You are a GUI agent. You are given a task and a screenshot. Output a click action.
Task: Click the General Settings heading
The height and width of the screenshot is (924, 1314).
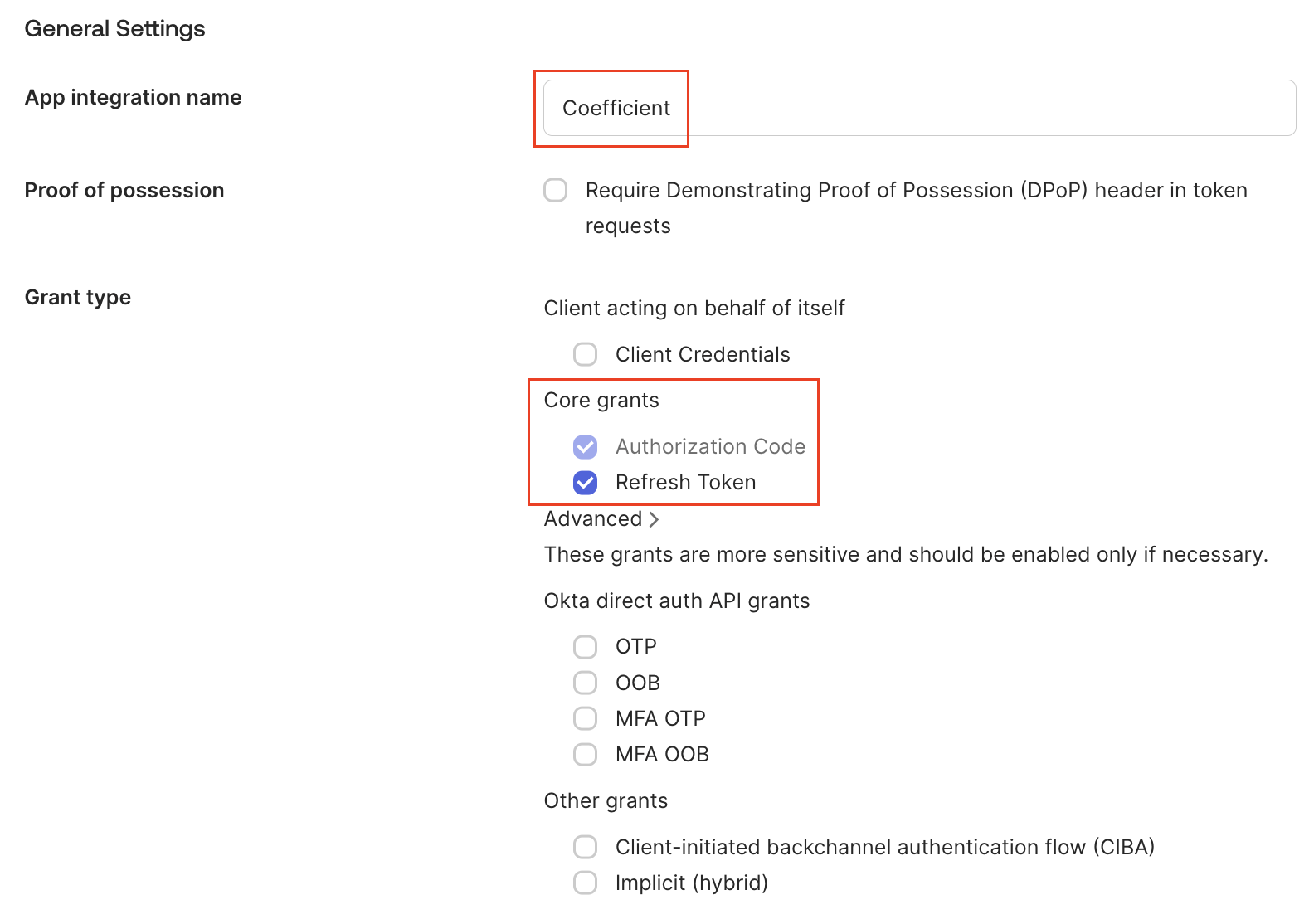coord(114,29)
